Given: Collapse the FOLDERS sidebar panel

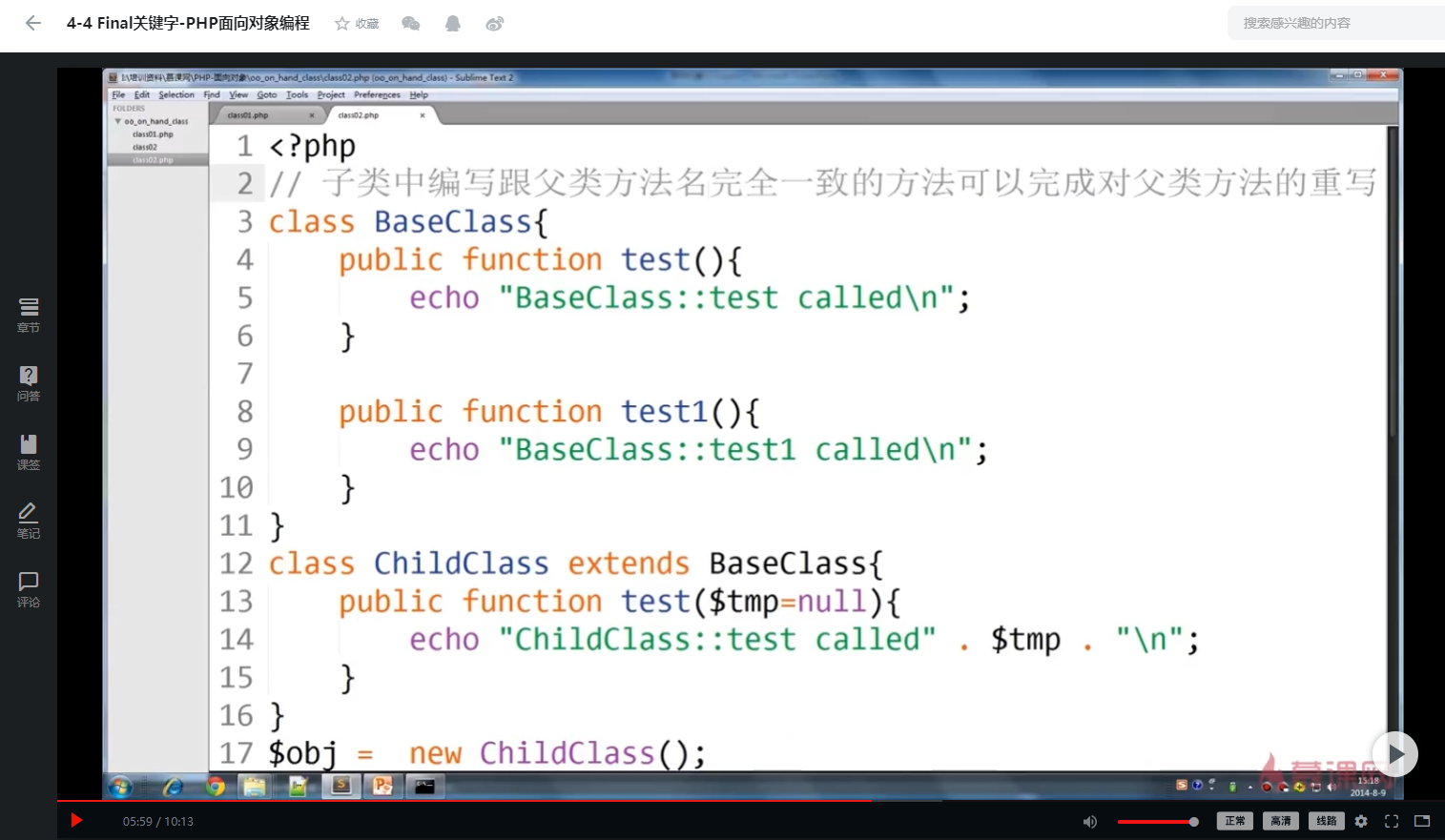Looking at the screenshot, I should pos(129,108).
